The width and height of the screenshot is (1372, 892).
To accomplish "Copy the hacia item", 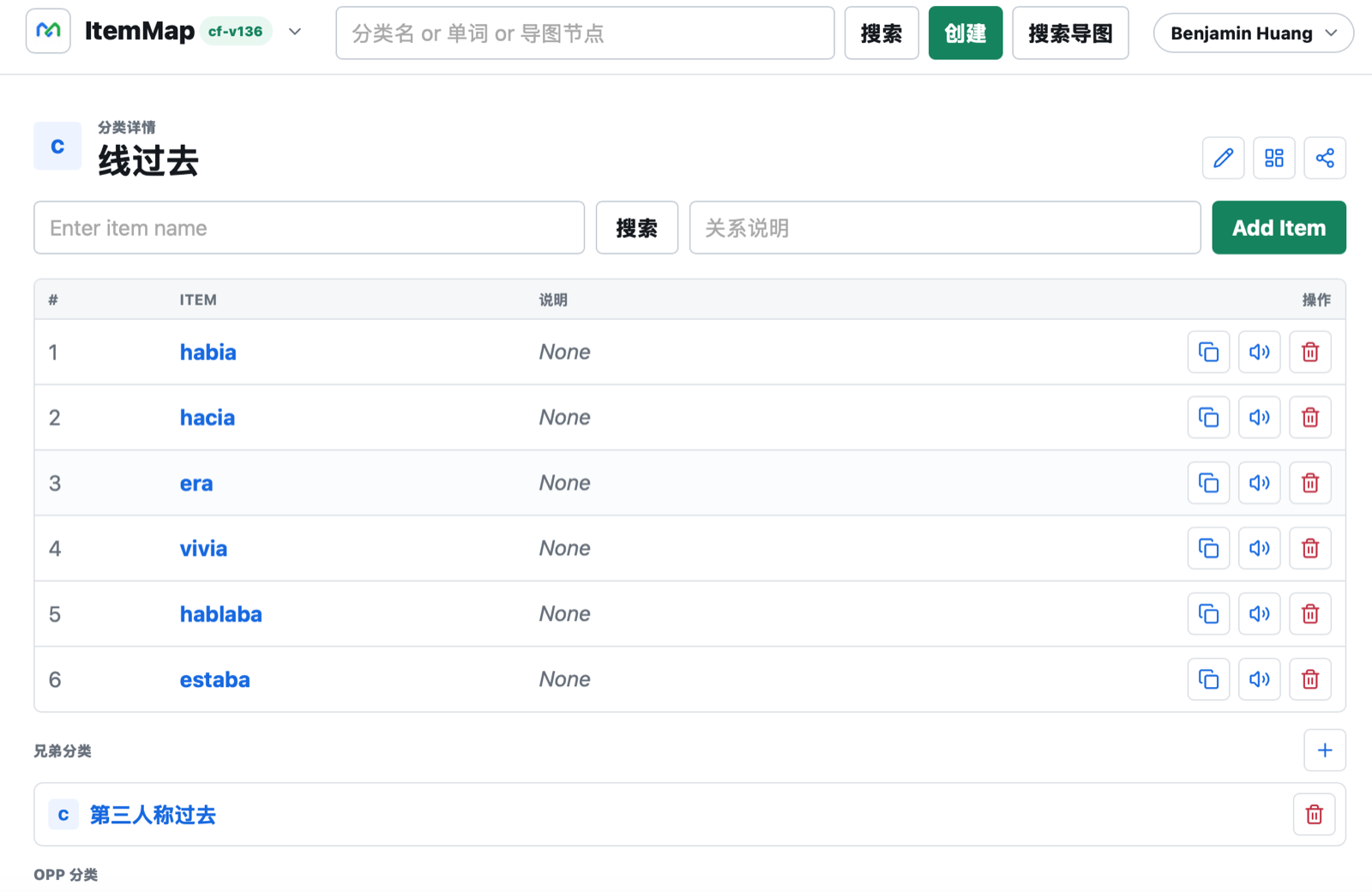I will (x=1208, y=417).
